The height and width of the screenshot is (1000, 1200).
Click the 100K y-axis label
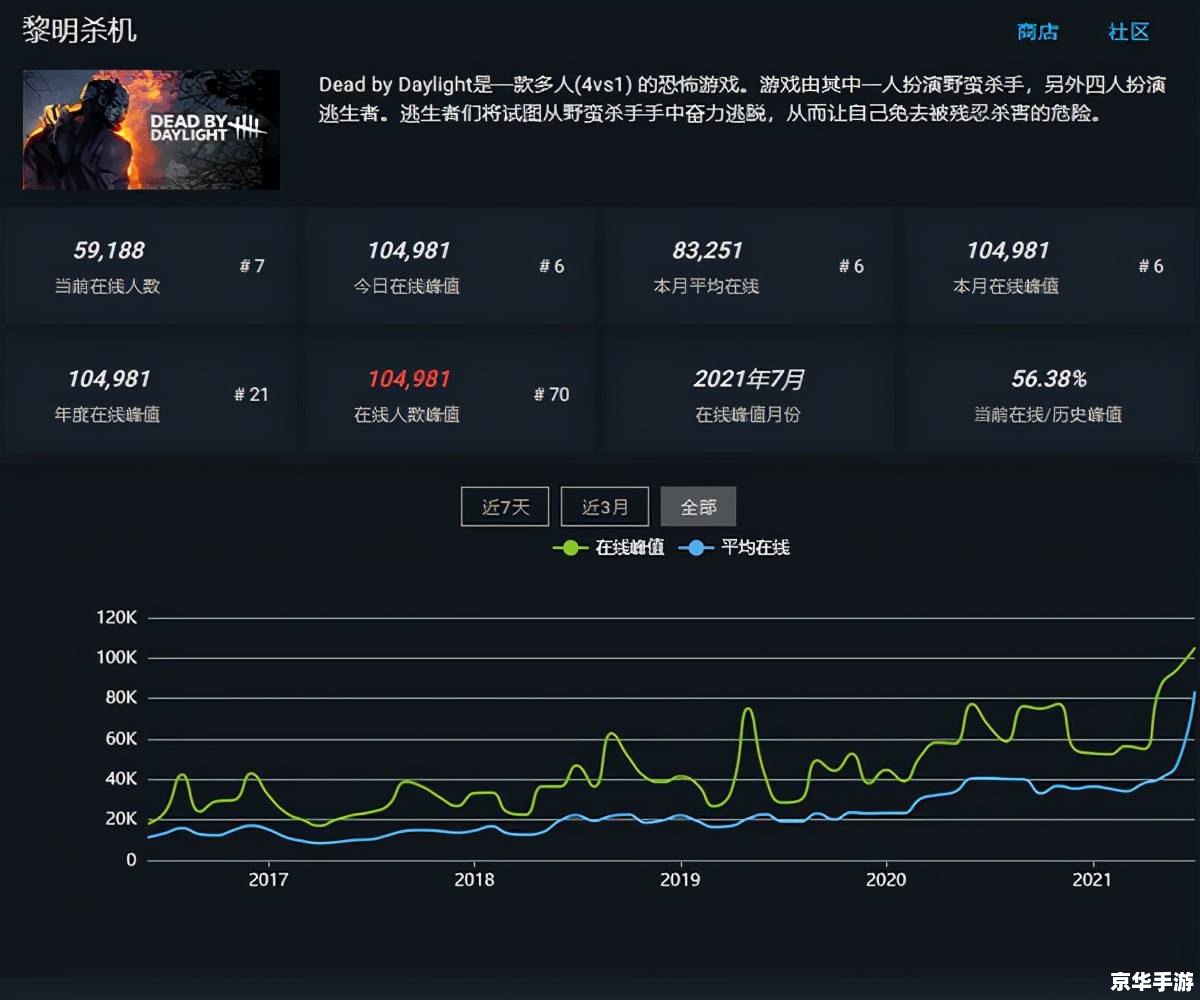point(116,658)
